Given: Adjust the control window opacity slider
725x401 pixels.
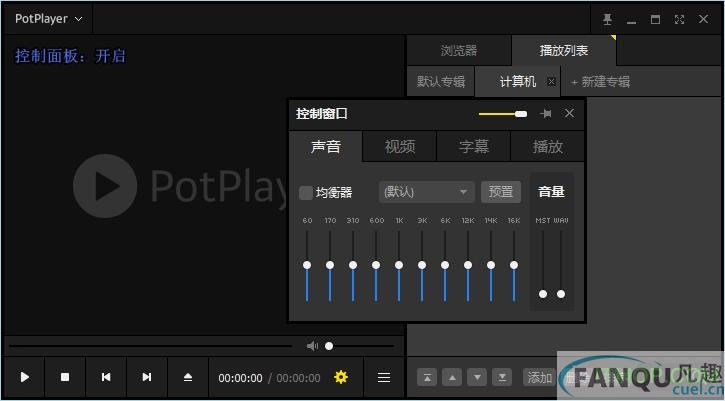Looking at the screenshot, I should [x=503, y=114].
